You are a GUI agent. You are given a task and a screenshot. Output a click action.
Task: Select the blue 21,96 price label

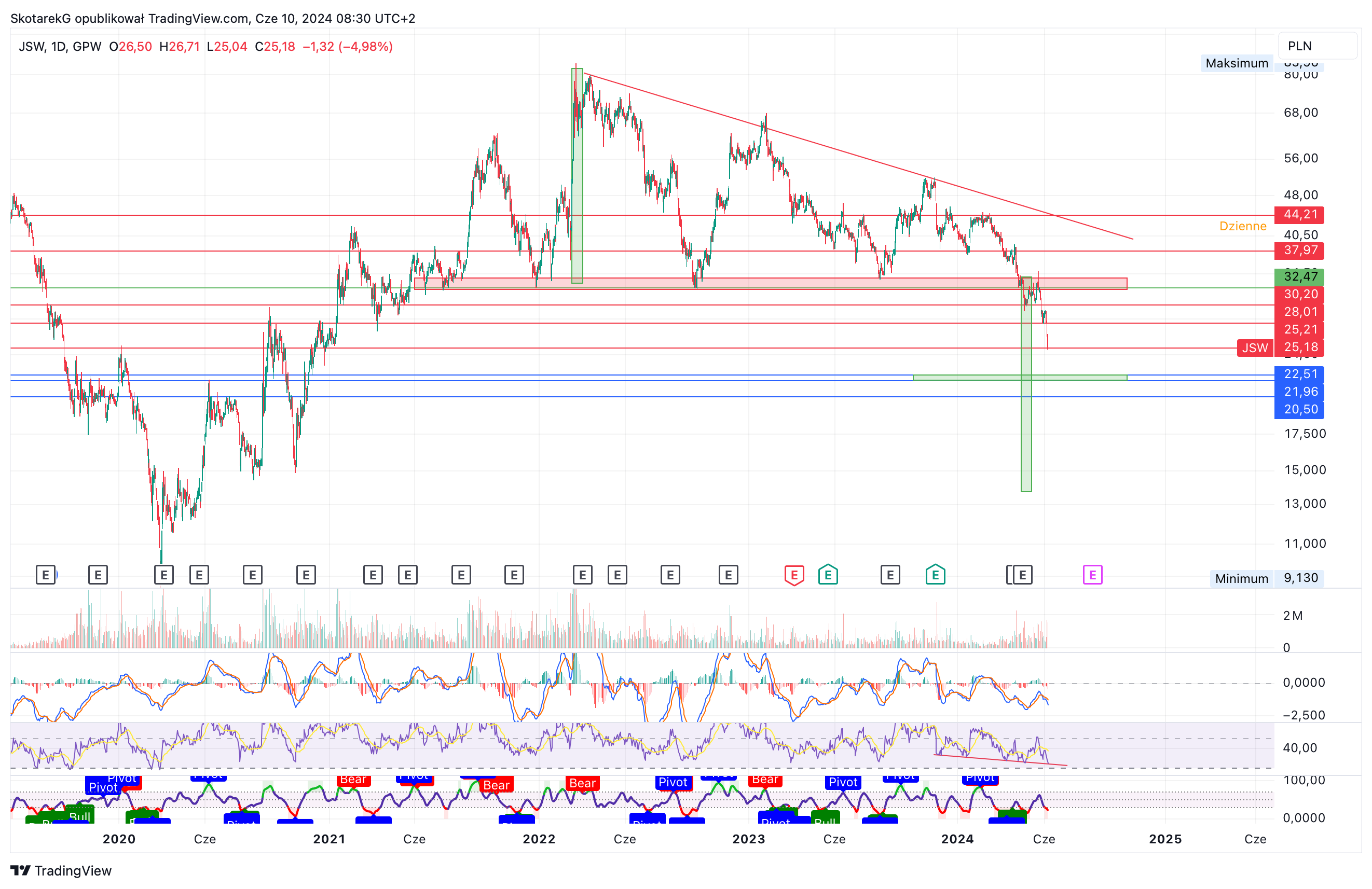[x=1300, y=392]
